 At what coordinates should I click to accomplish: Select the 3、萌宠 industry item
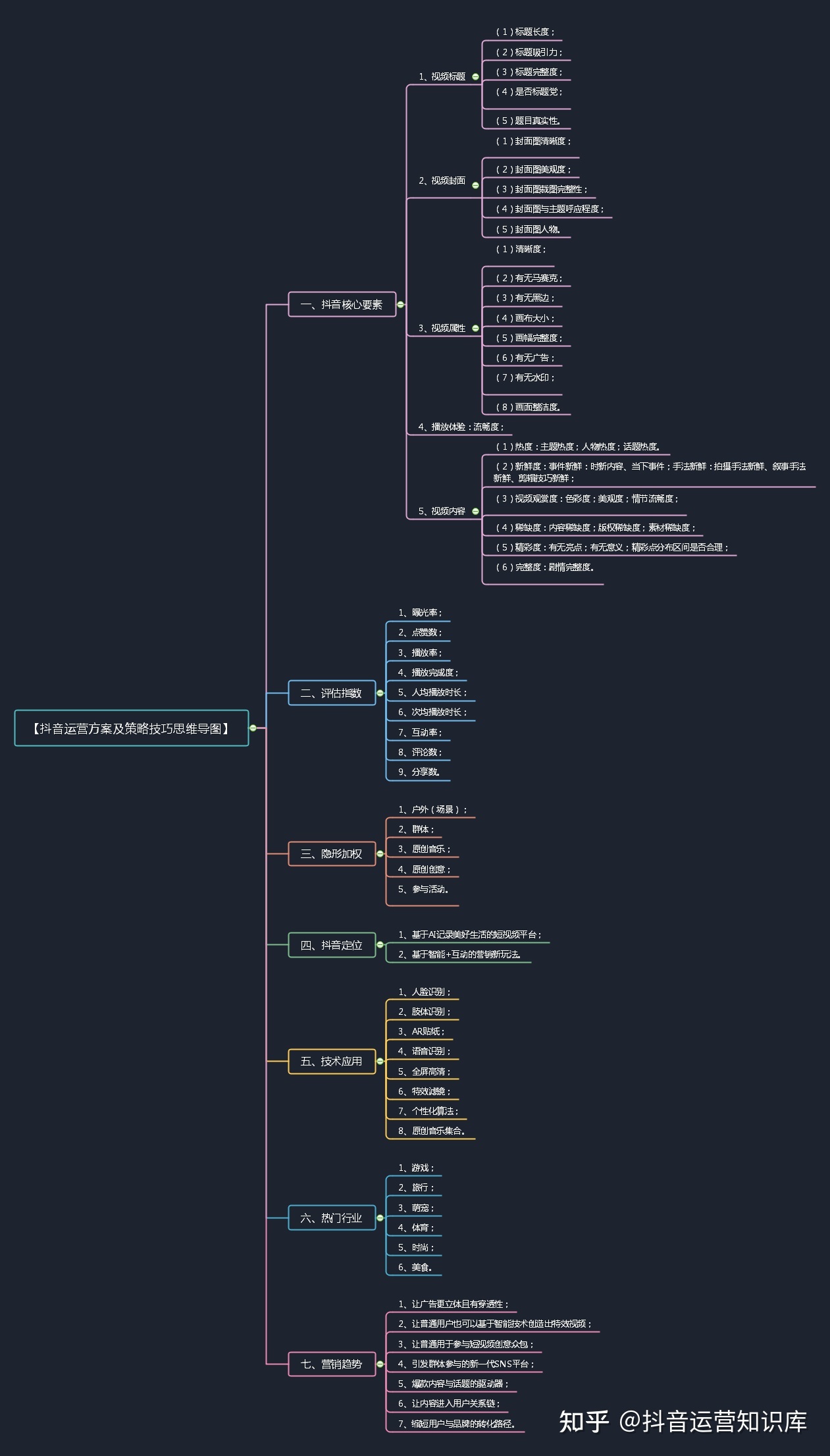(415, 1208)
